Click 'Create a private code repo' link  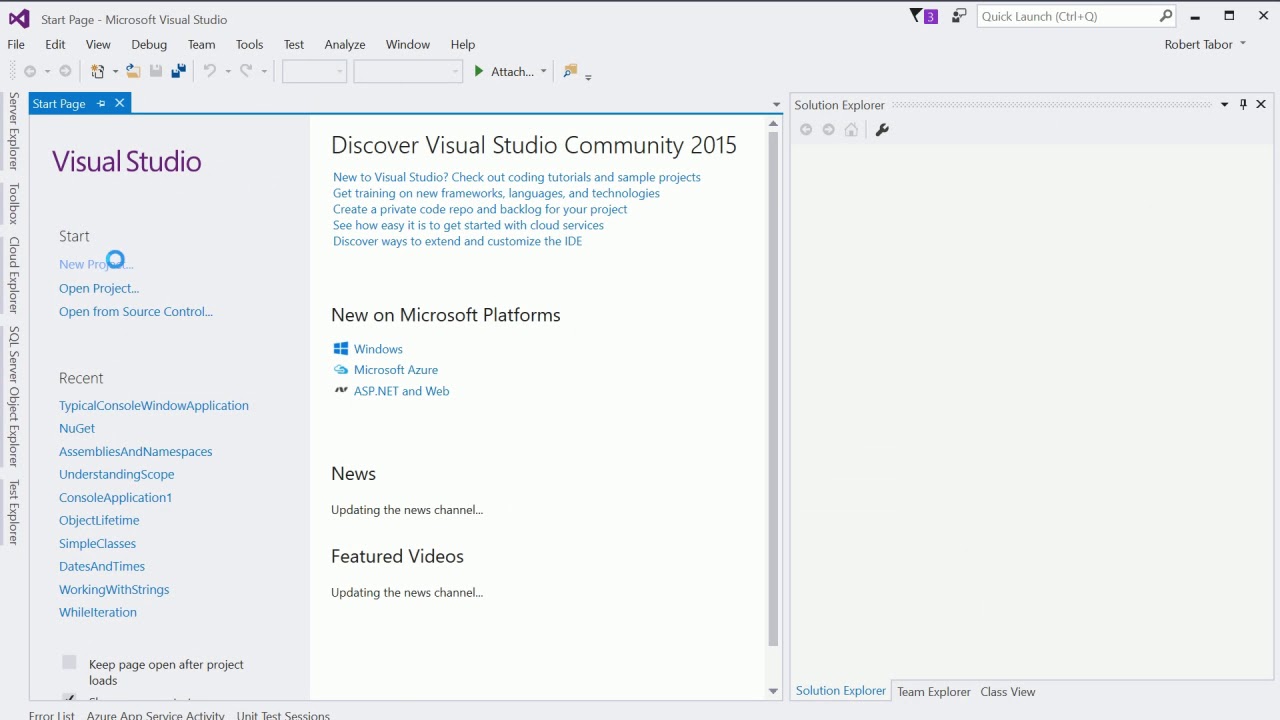480,209
